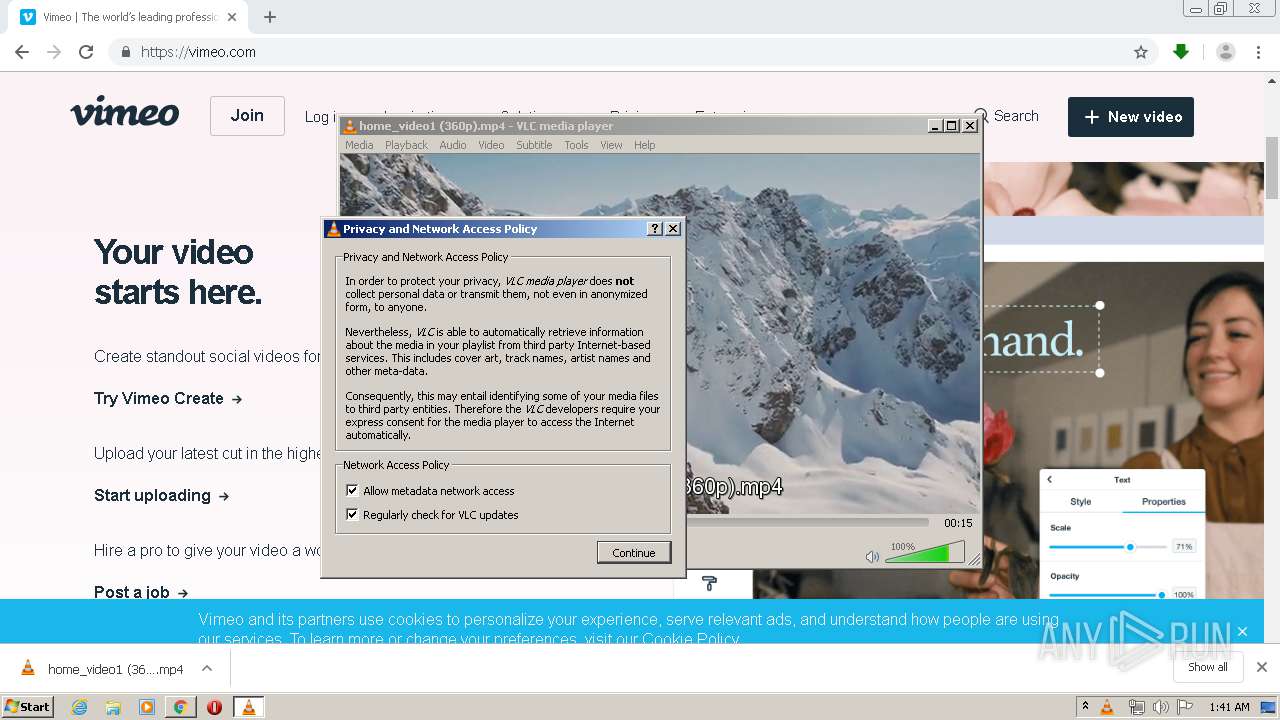Click back arrow in Text panel
Viewport: 1280px width, 720px height.
coord(1050,480)
